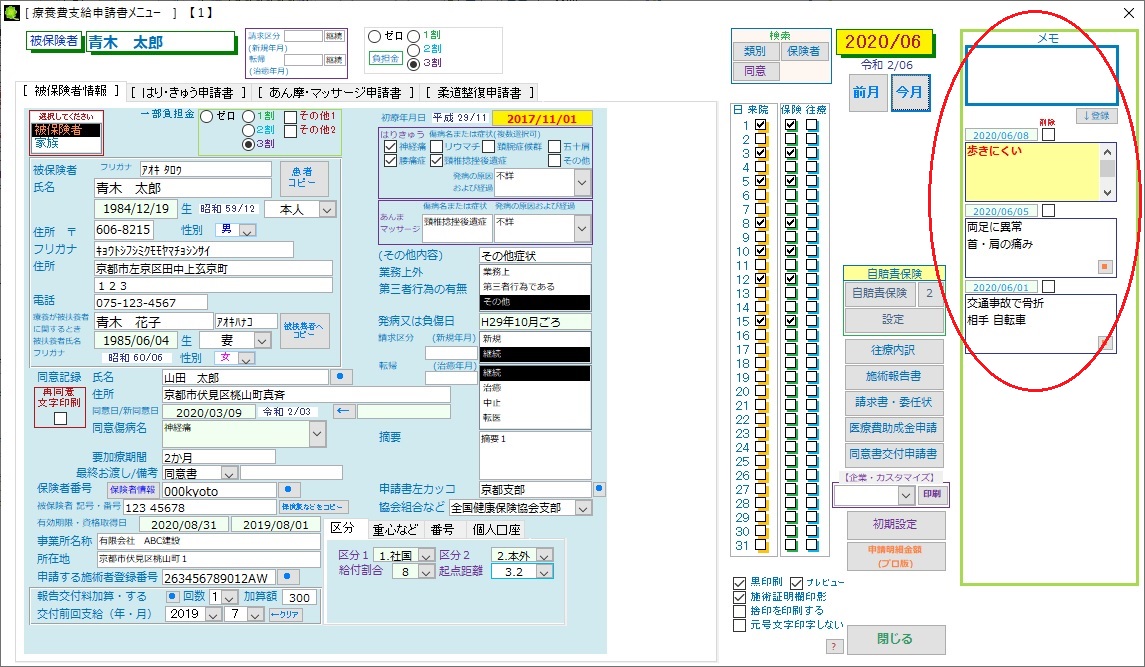
Task: Open the 区分2 dropdown showing 2.本外
Action: tap(545, 556)
